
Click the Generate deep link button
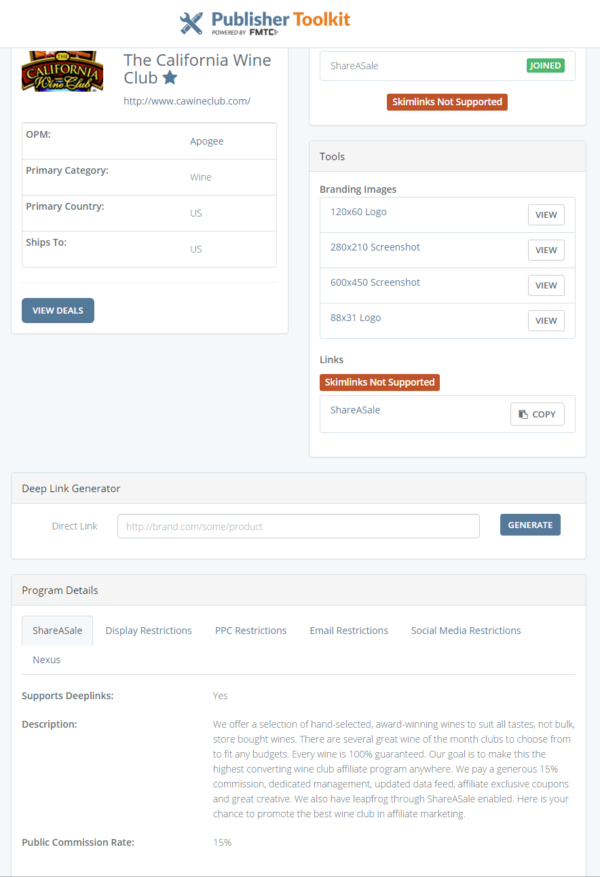[530, 525]
